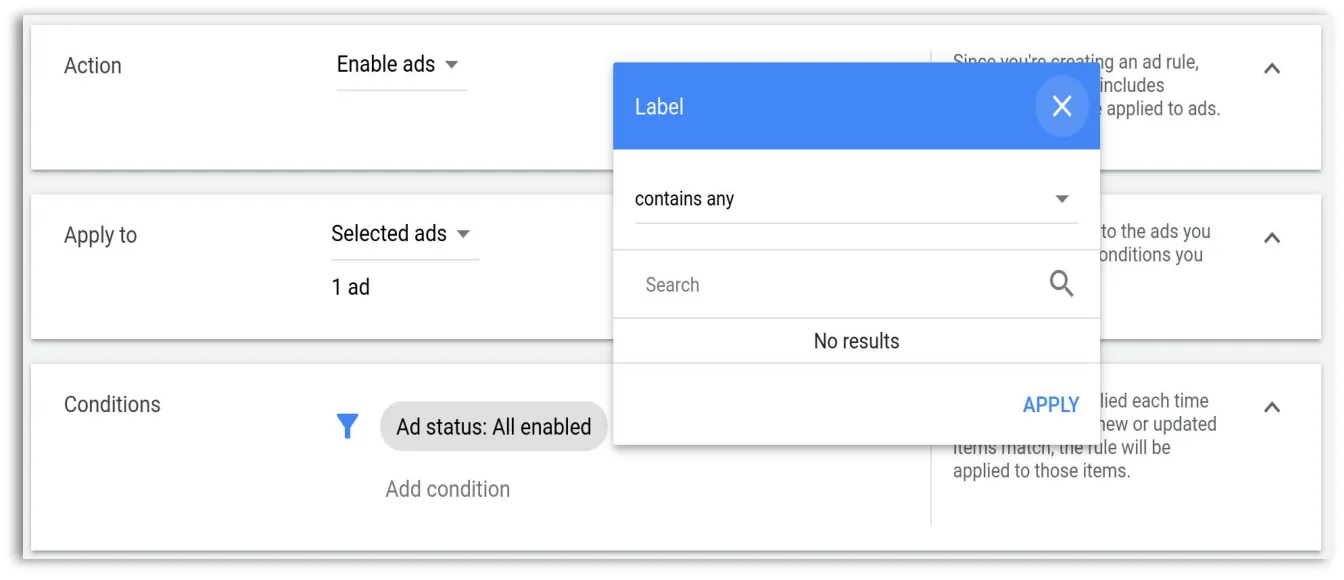This screenshot has width=1344, height=580.
Task: Collapse the Apply to section chevron
Action: coord(1272,237)
